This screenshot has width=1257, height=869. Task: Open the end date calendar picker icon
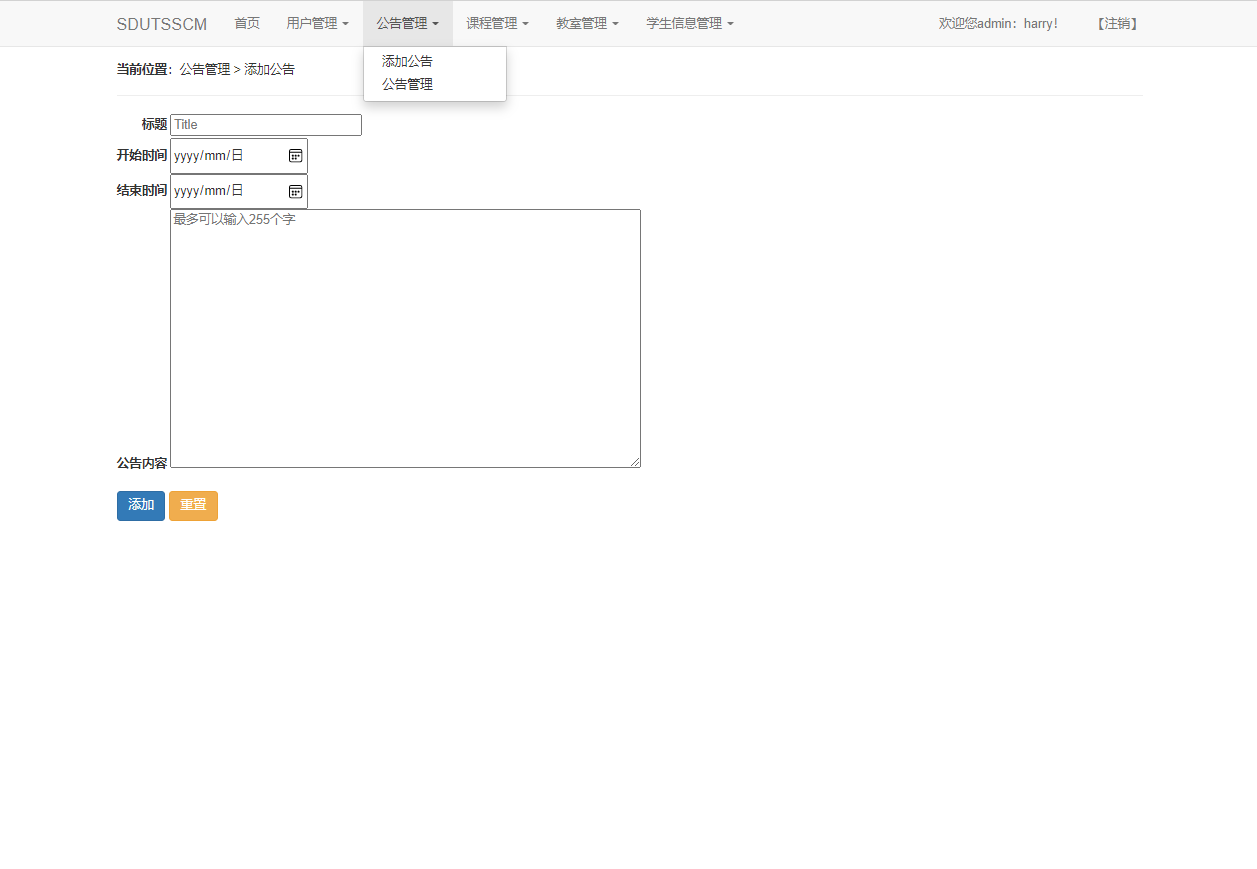(295, 191)
